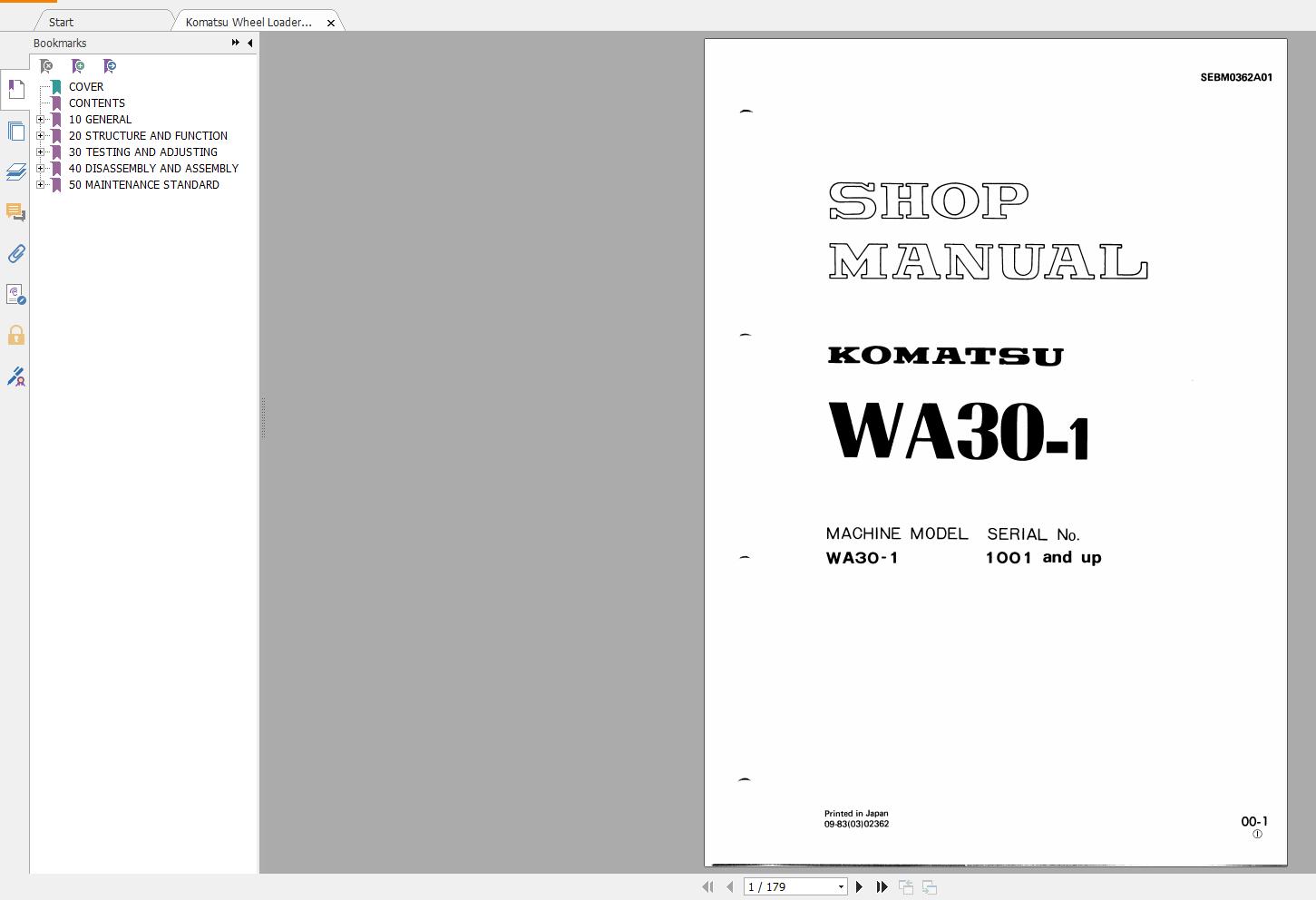Open the Bookmarks sidebar panel icon
Screen dimensions: 1316x900
coord(15,89)
